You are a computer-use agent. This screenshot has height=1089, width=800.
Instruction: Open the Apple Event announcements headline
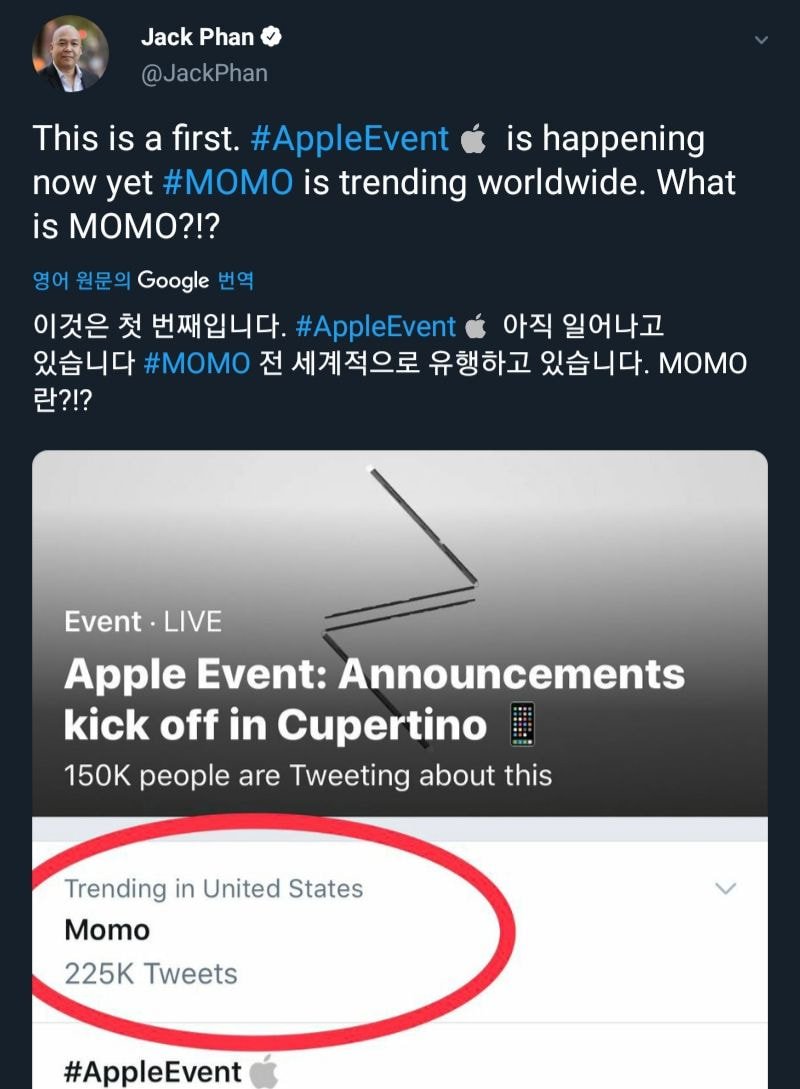click(373, 700)
